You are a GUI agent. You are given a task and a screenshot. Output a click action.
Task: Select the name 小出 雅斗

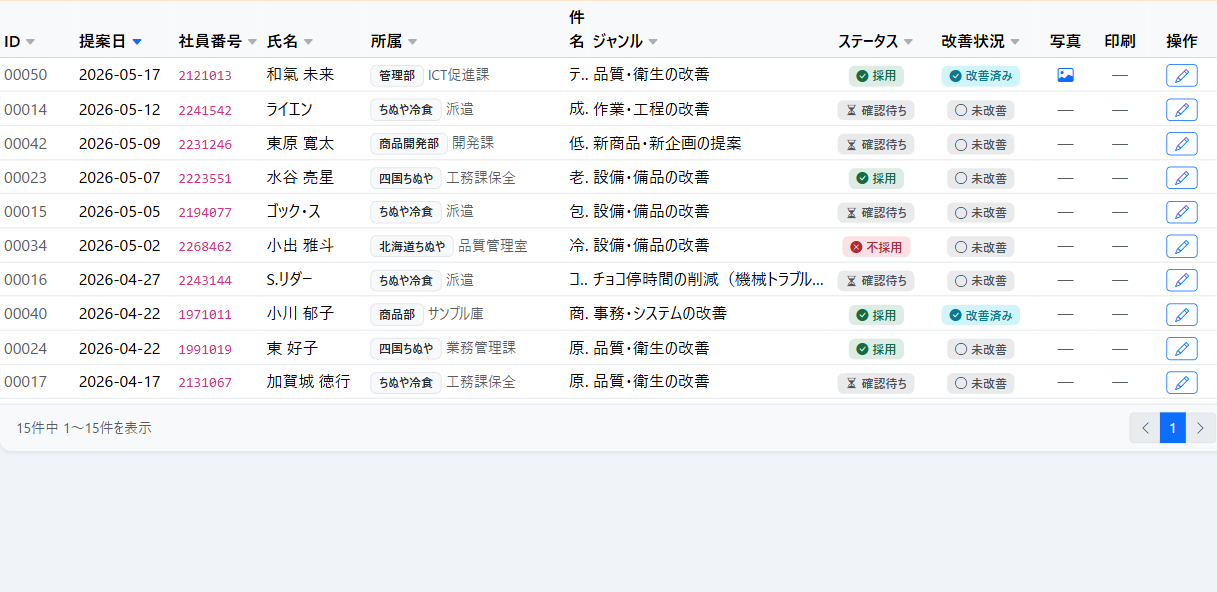(300, 246)
